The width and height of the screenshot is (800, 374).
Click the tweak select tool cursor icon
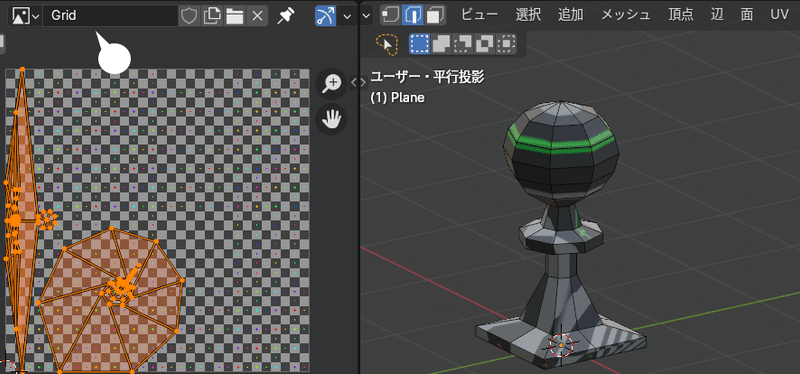387,44
